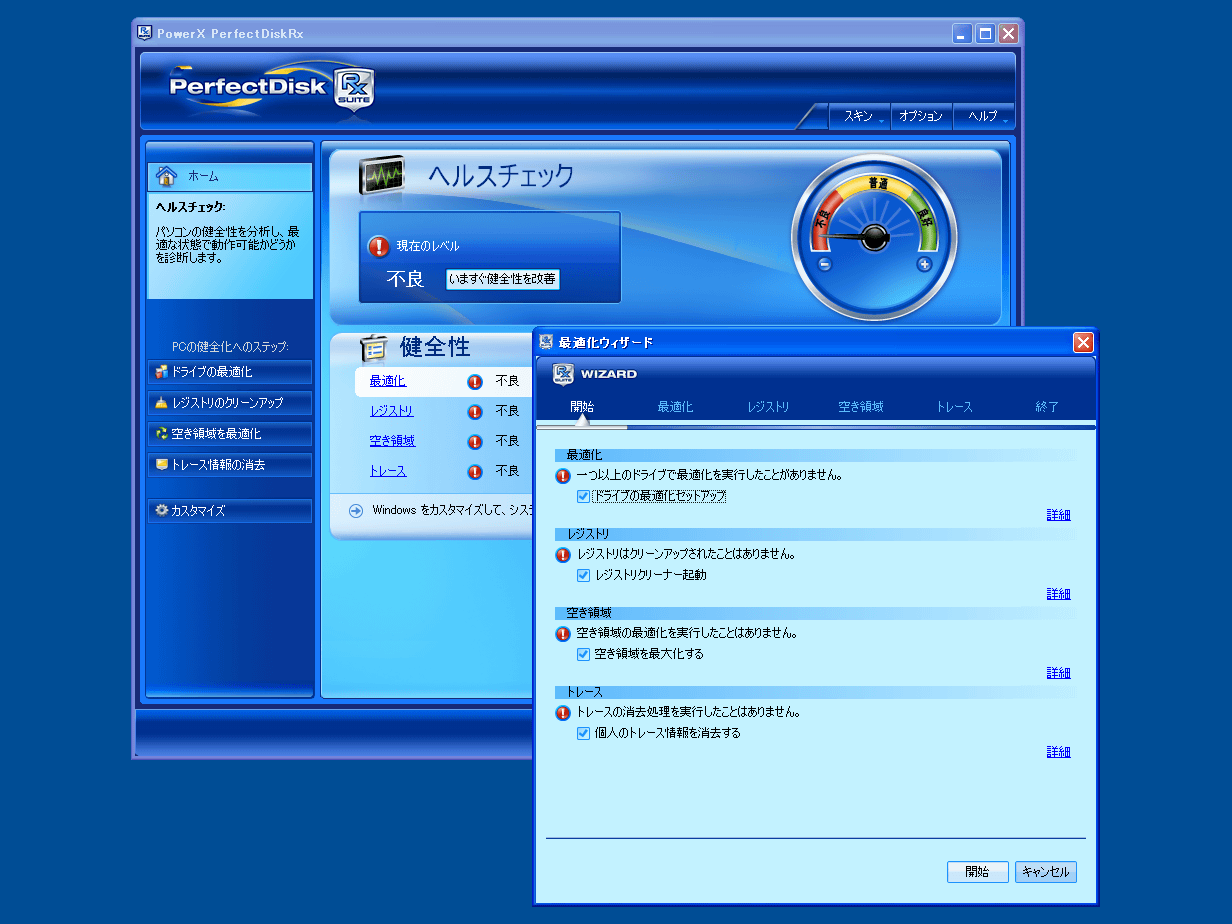
Task: Select ドライブの最適化 in sidebar
Action: pos(230,372)
